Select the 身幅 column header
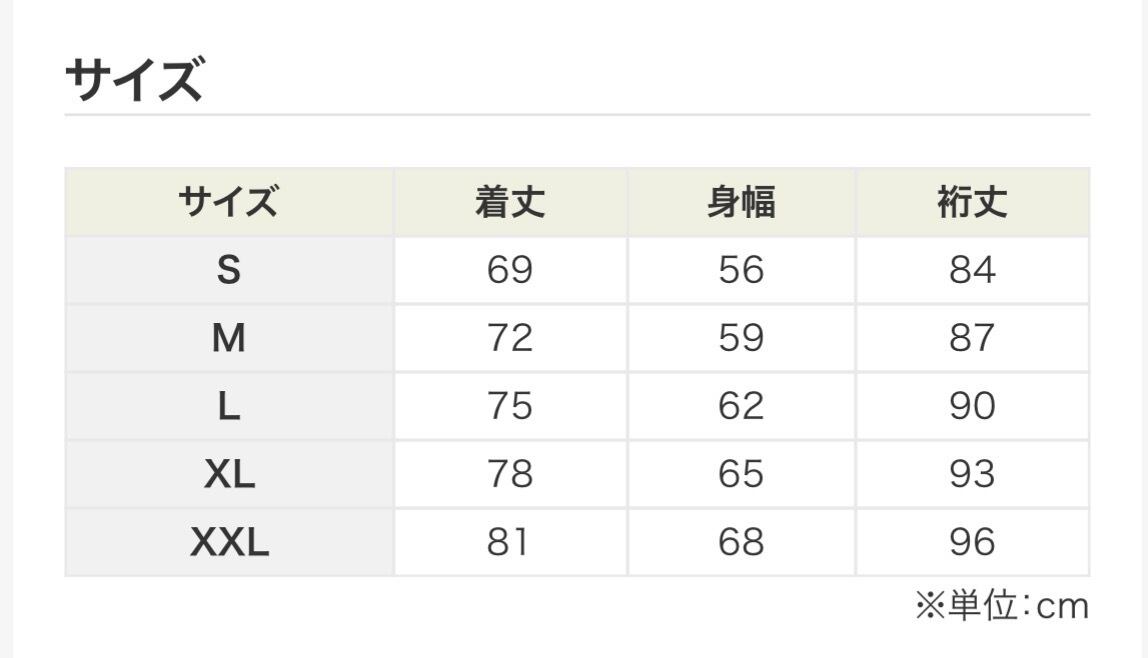Viewport: 1148px width, 658px height. 741,203
